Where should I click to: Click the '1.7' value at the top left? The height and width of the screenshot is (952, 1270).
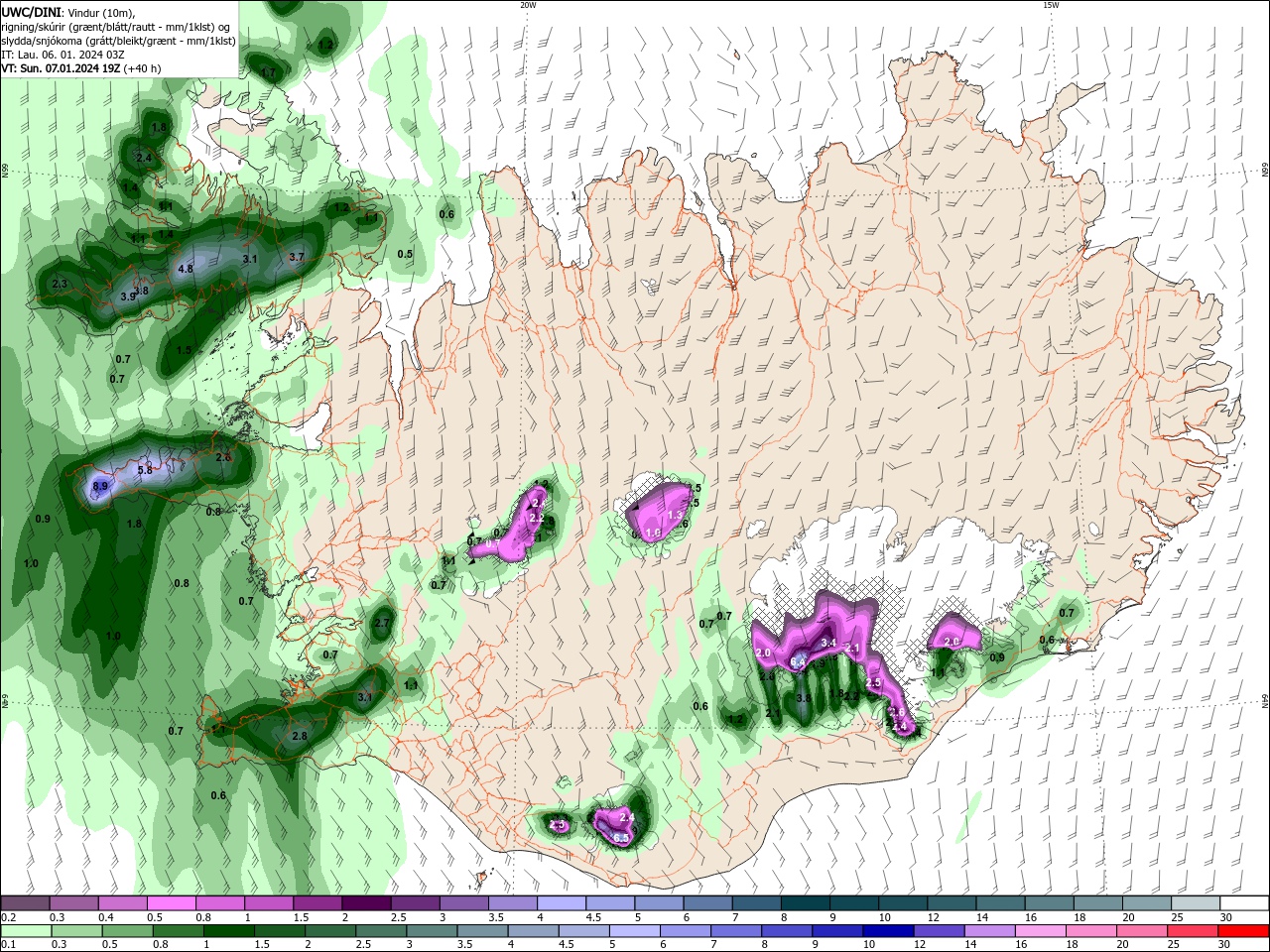tap(268, 72)
